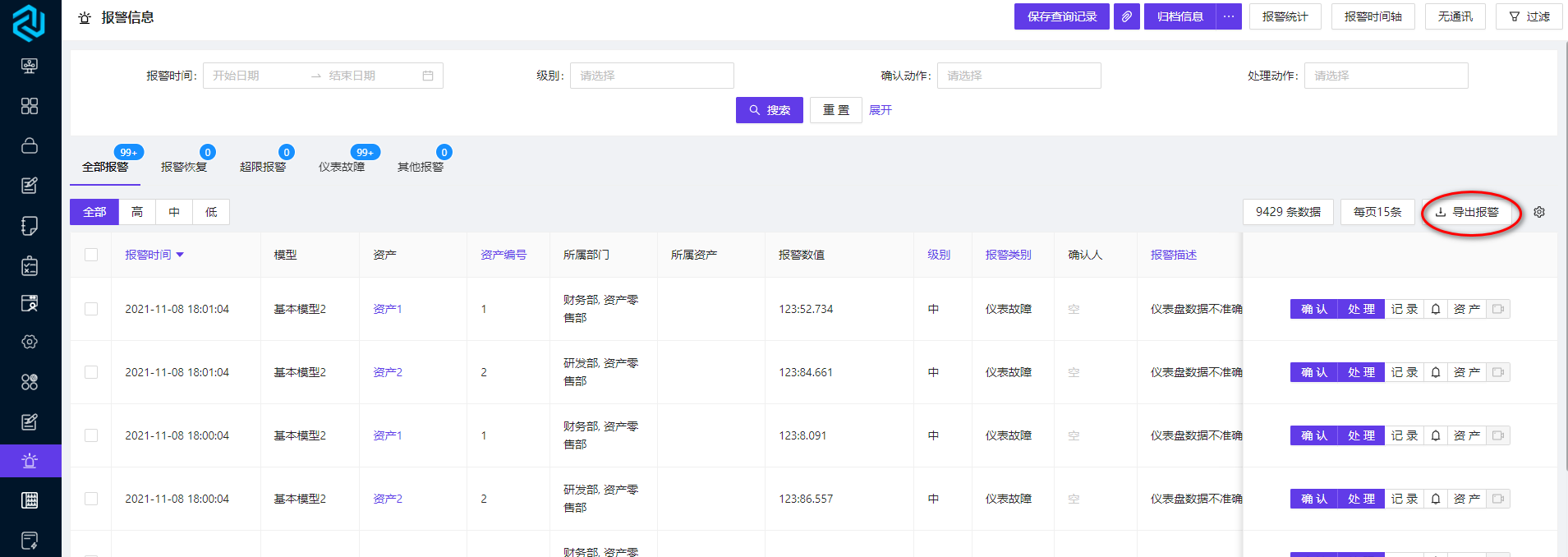The width and height of the screenshot is (1568, 557).
Task: Open the gear settings icon in sidebar
Action: click(x=30, y=342)
